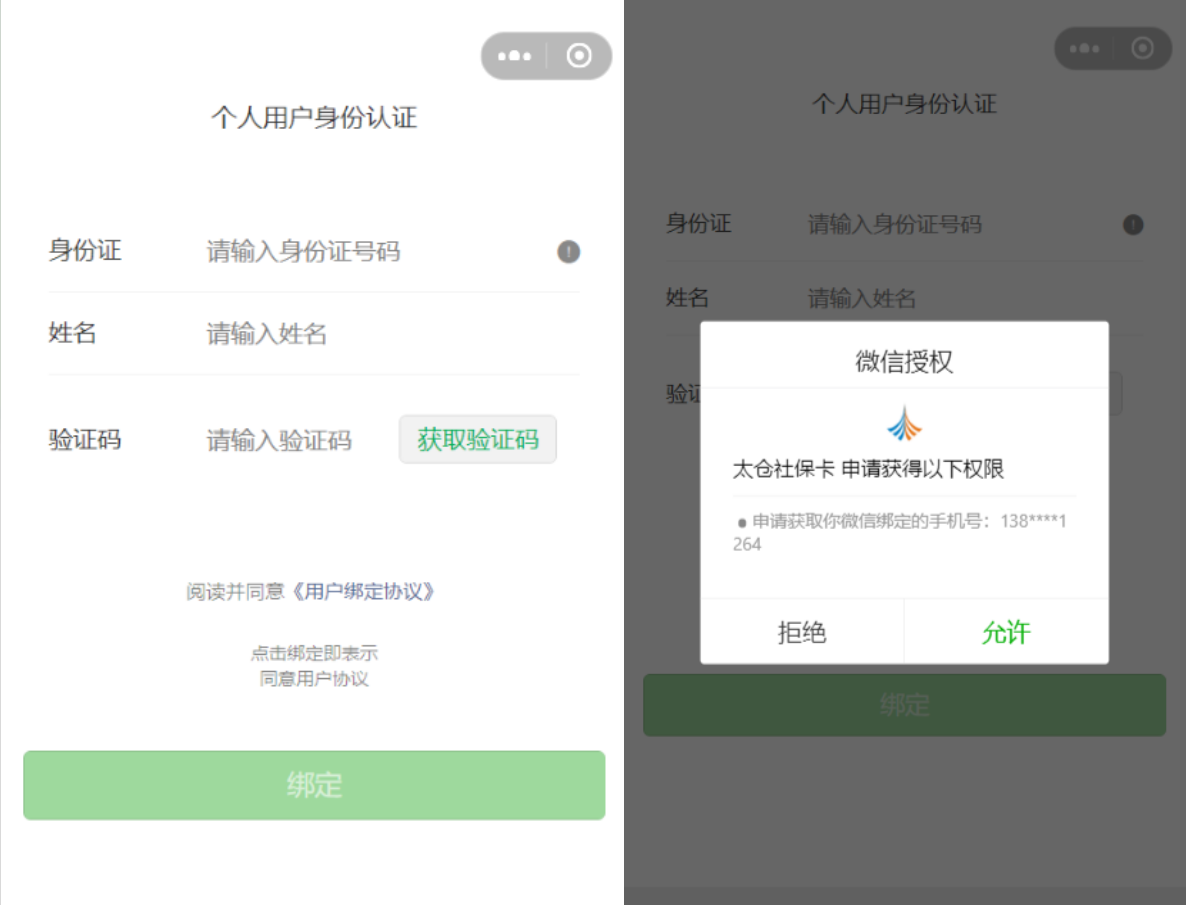Image resolution: width=1186 pixels, height=905 pixels.
Task: Click the right screen 身份证 label
Action: [699, 223]
